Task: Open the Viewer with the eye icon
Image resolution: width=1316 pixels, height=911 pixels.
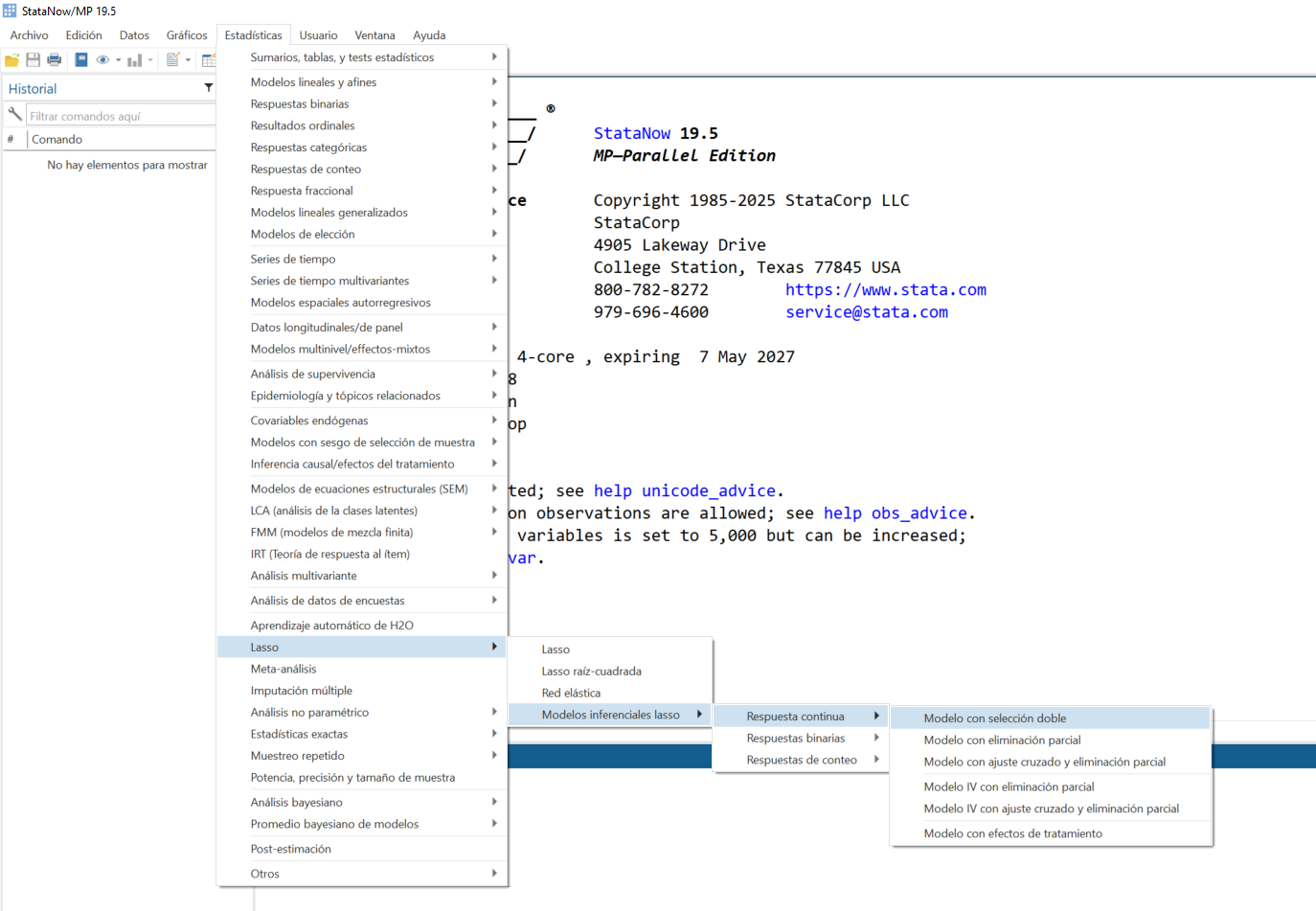Action: click(102, 59)
